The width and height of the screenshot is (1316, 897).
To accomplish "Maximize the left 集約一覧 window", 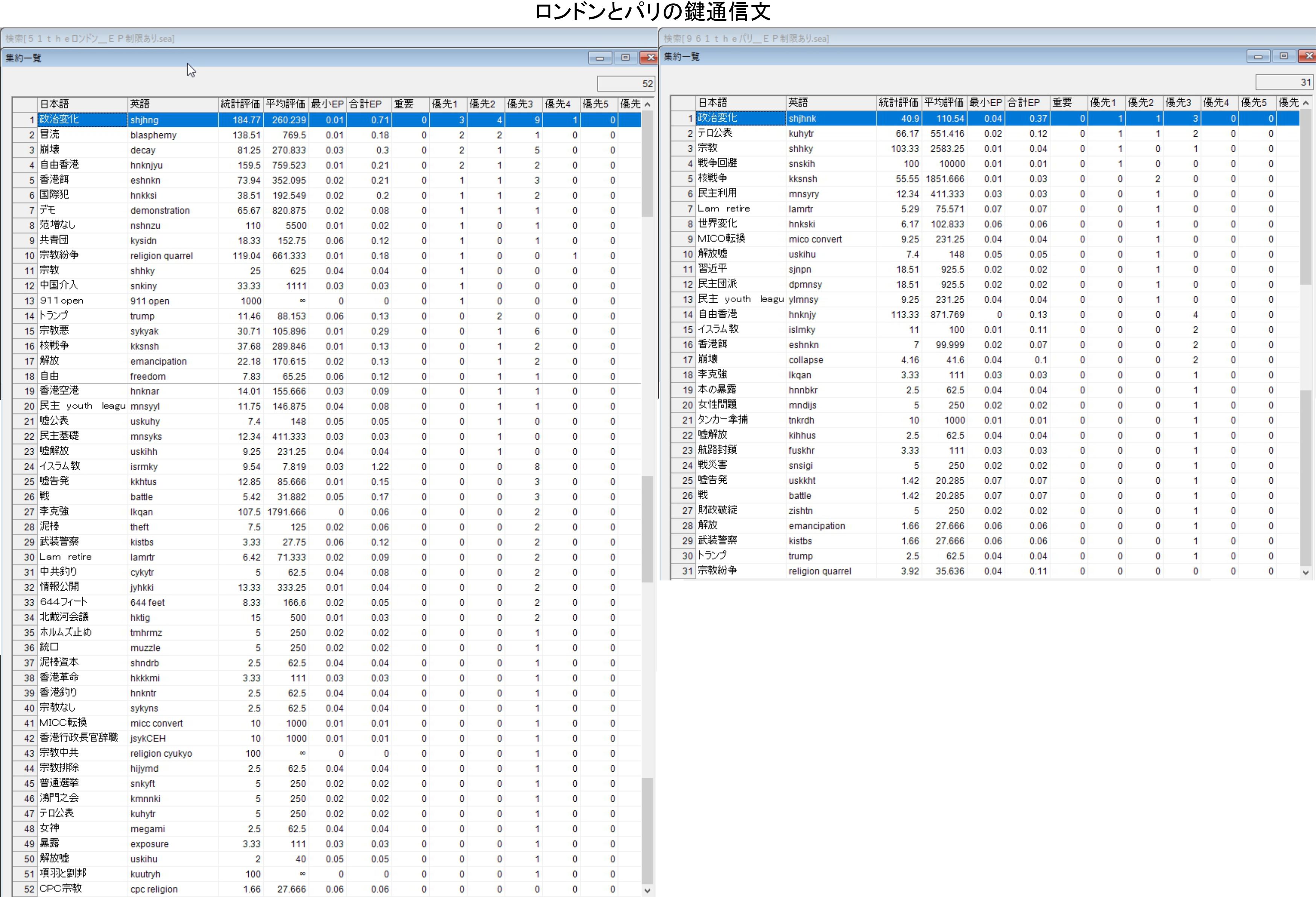I will tap(625, 58).
